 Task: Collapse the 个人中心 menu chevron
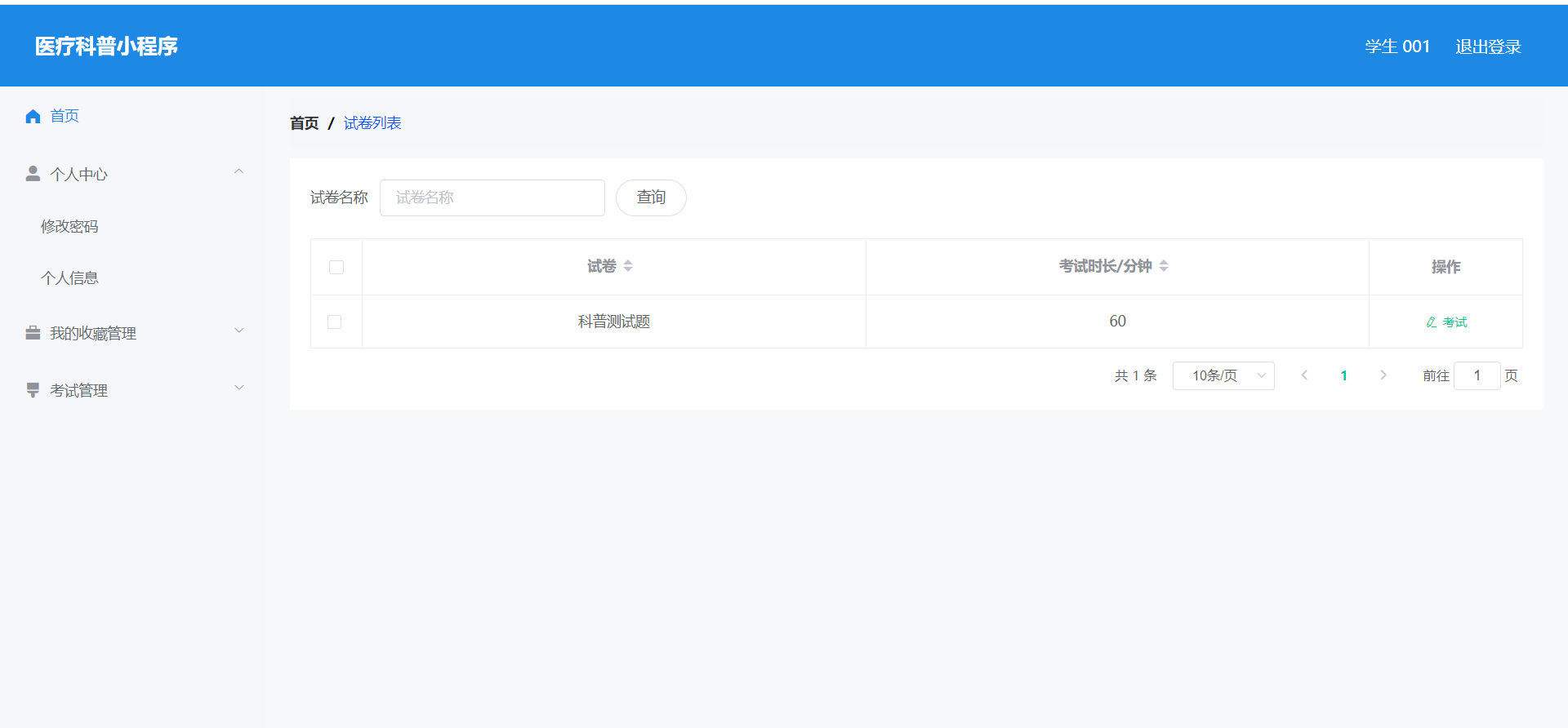pyautogui.click(x=239, y=172)
